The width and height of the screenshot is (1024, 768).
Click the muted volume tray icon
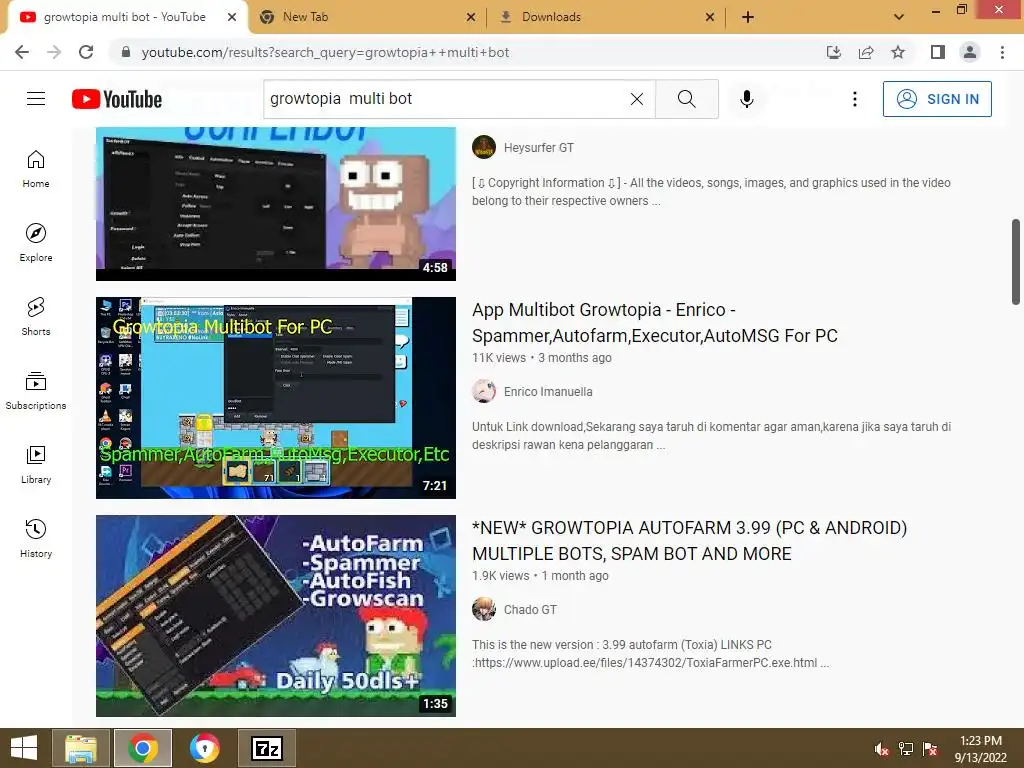[x=882, y=749]
